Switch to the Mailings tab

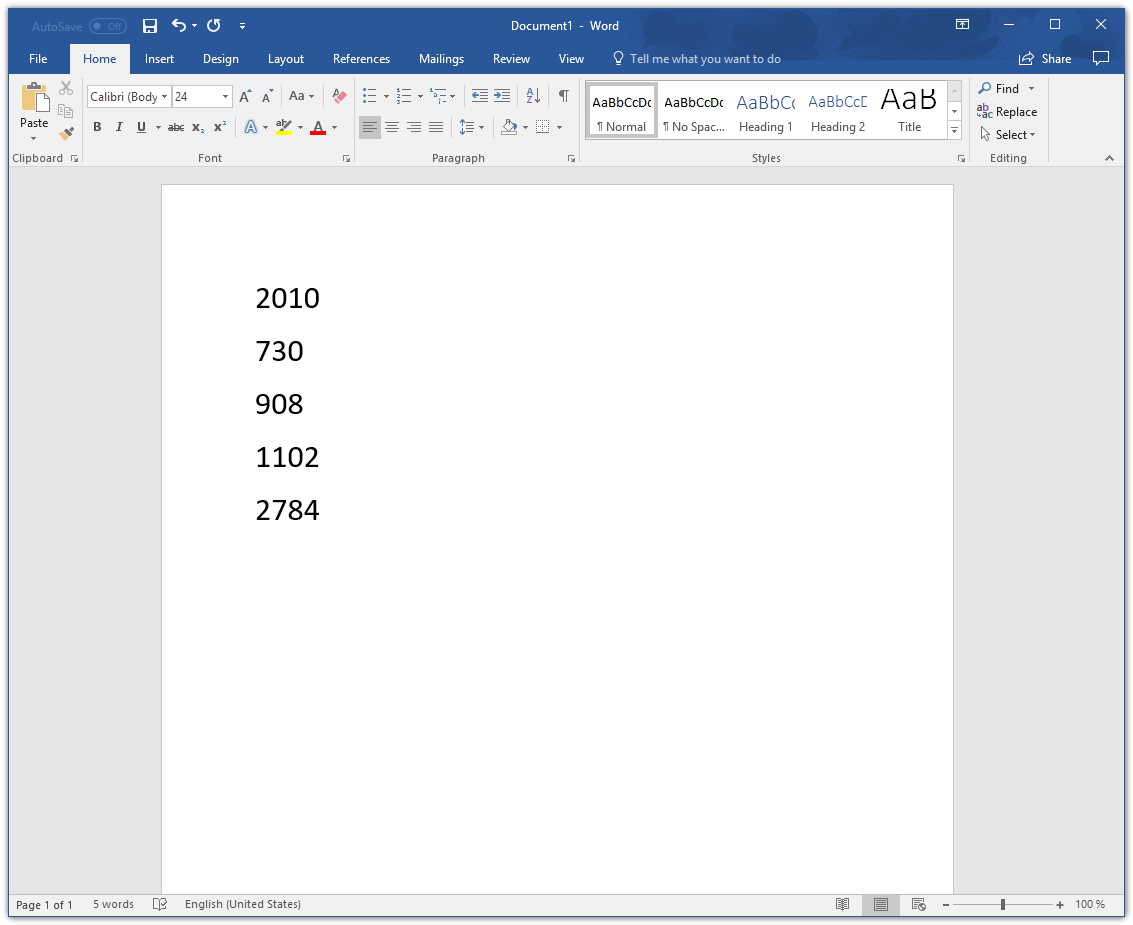coord(441,59)
